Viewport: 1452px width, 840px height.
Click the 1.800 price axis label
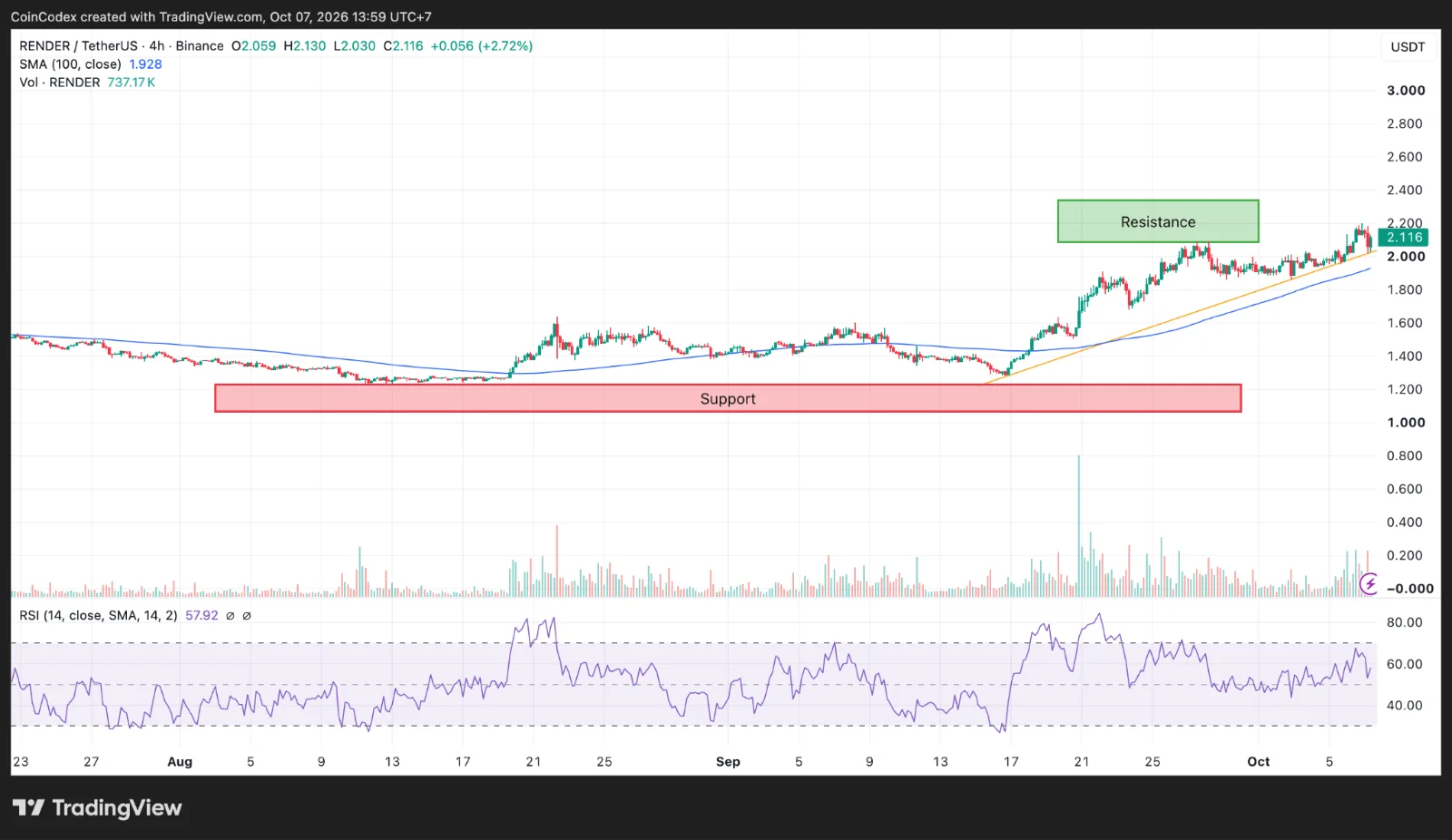pyautogui.click(x=1405, y=289)
